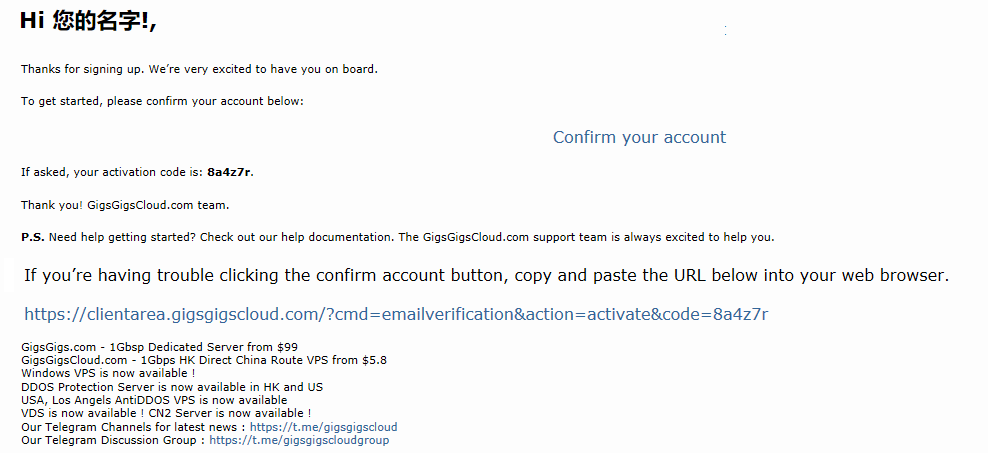Click the 'Thanks for signing up' sentence
This screenshot has width=988, height=453.
(199, 69)
